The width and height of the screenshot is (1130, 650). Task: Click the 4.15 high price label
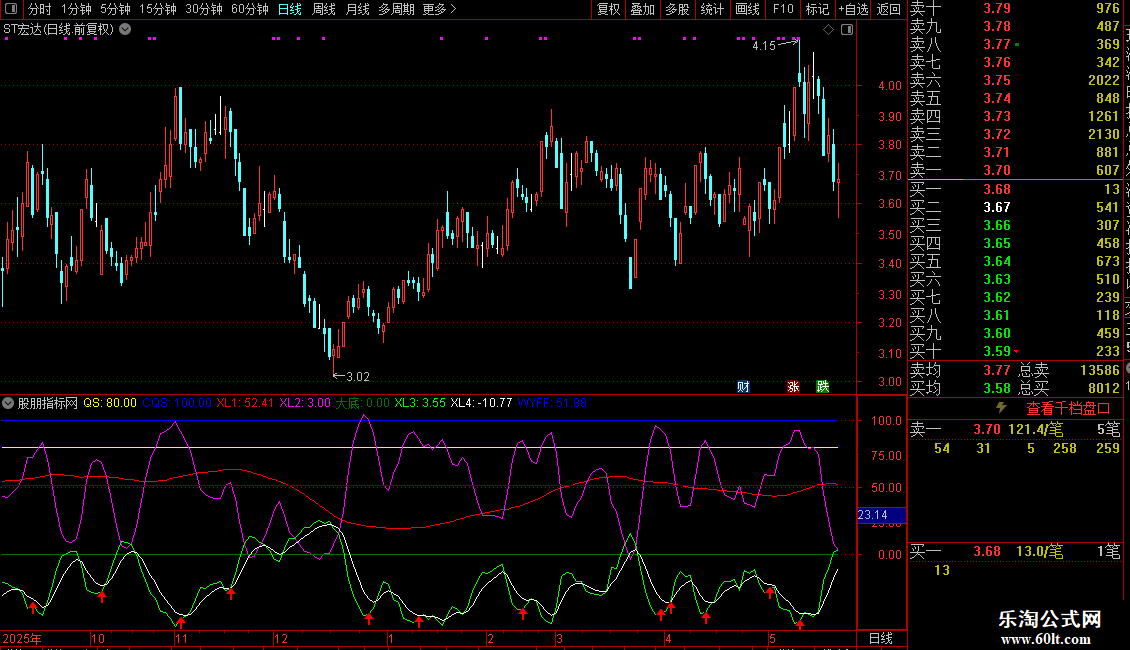(764, 46)
